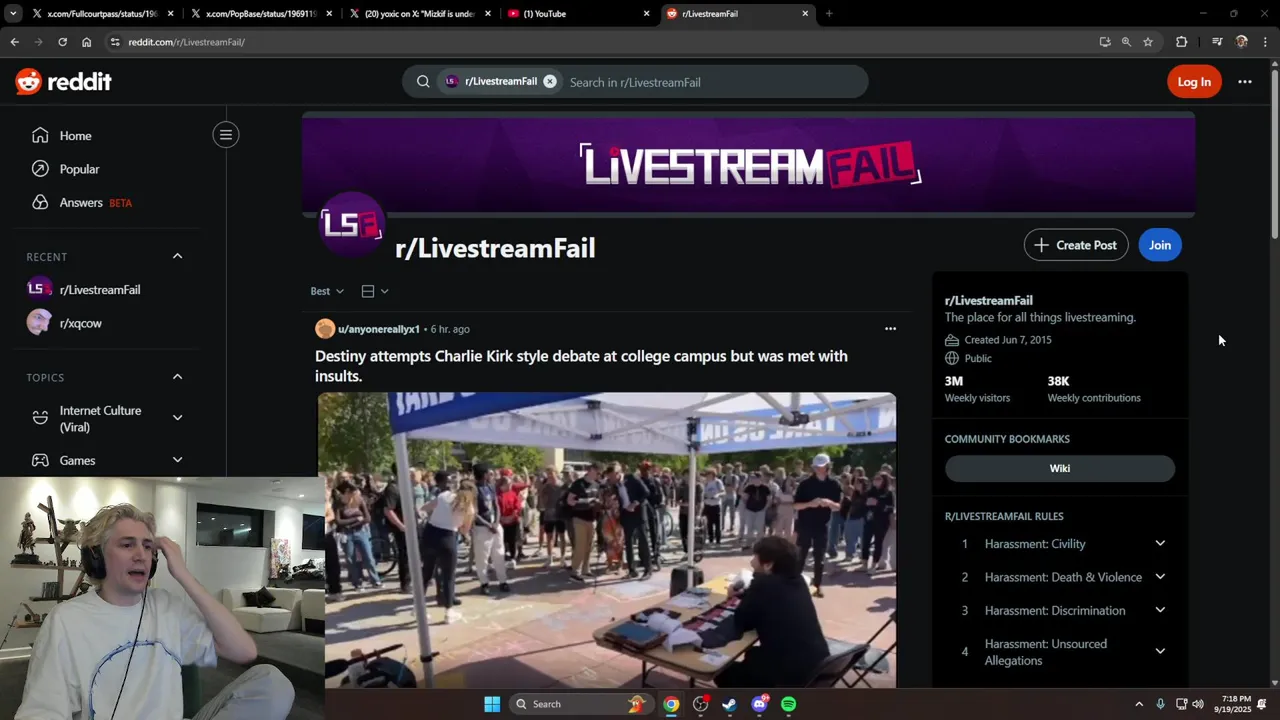Switch to the YouTube tab
This screenshot has height=720, width=1280.
(x=578, y=14)
